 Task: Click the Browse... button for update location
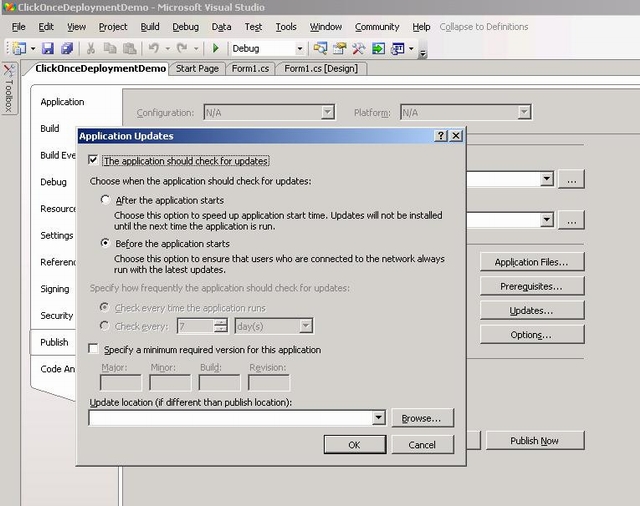coord(422,418)
